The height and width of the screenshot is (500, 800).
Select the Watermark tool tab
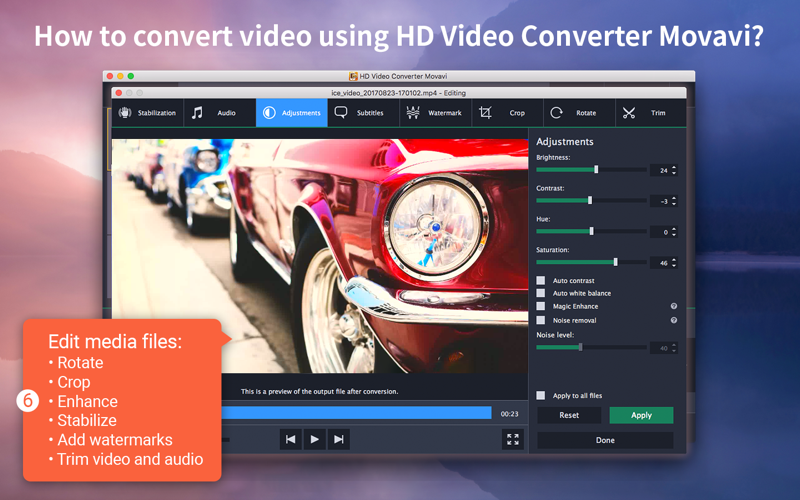(x=433, y=113)
